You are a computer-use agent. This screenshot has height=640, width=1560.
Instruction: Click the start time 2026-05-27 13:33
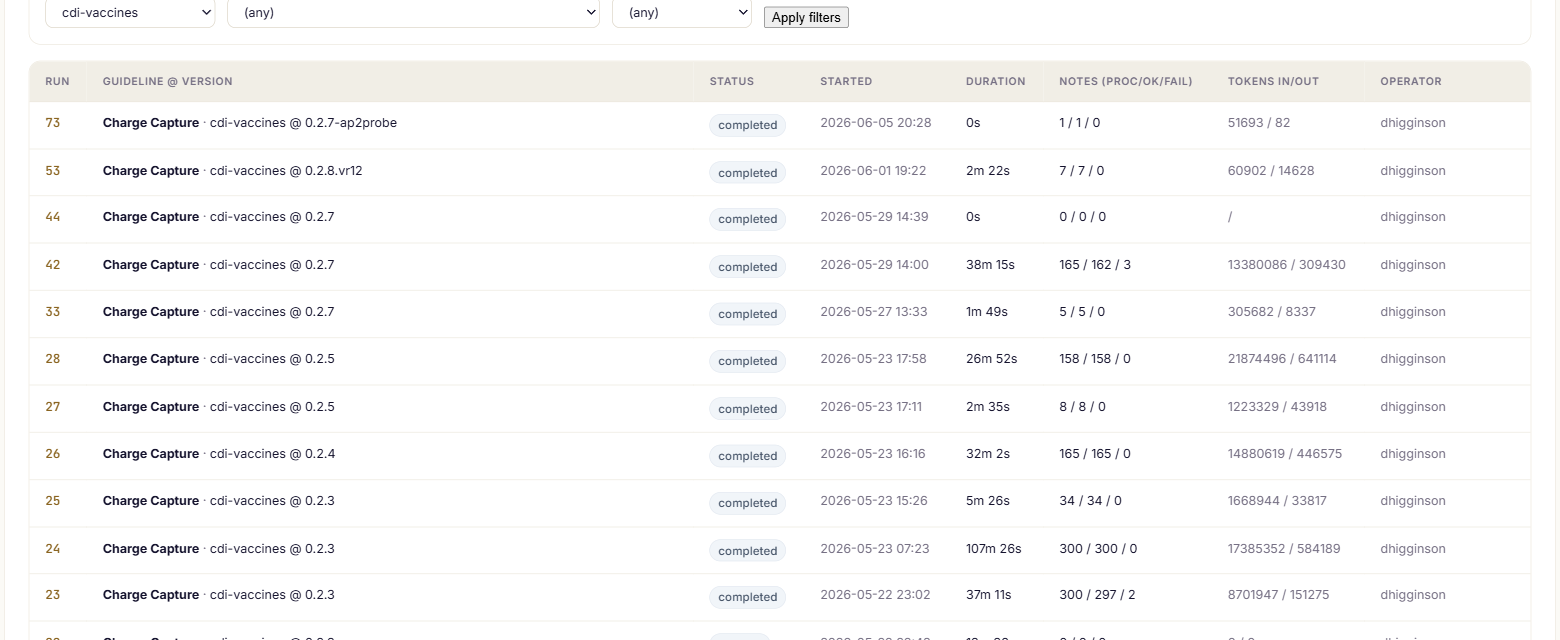coord(874,312)
